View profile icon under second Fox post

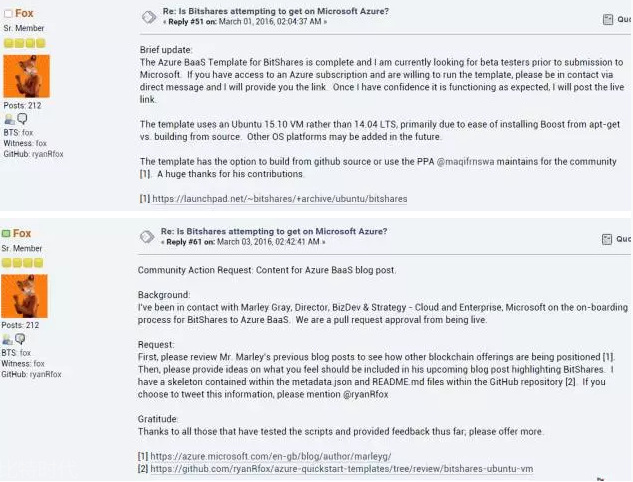point(9,339)
